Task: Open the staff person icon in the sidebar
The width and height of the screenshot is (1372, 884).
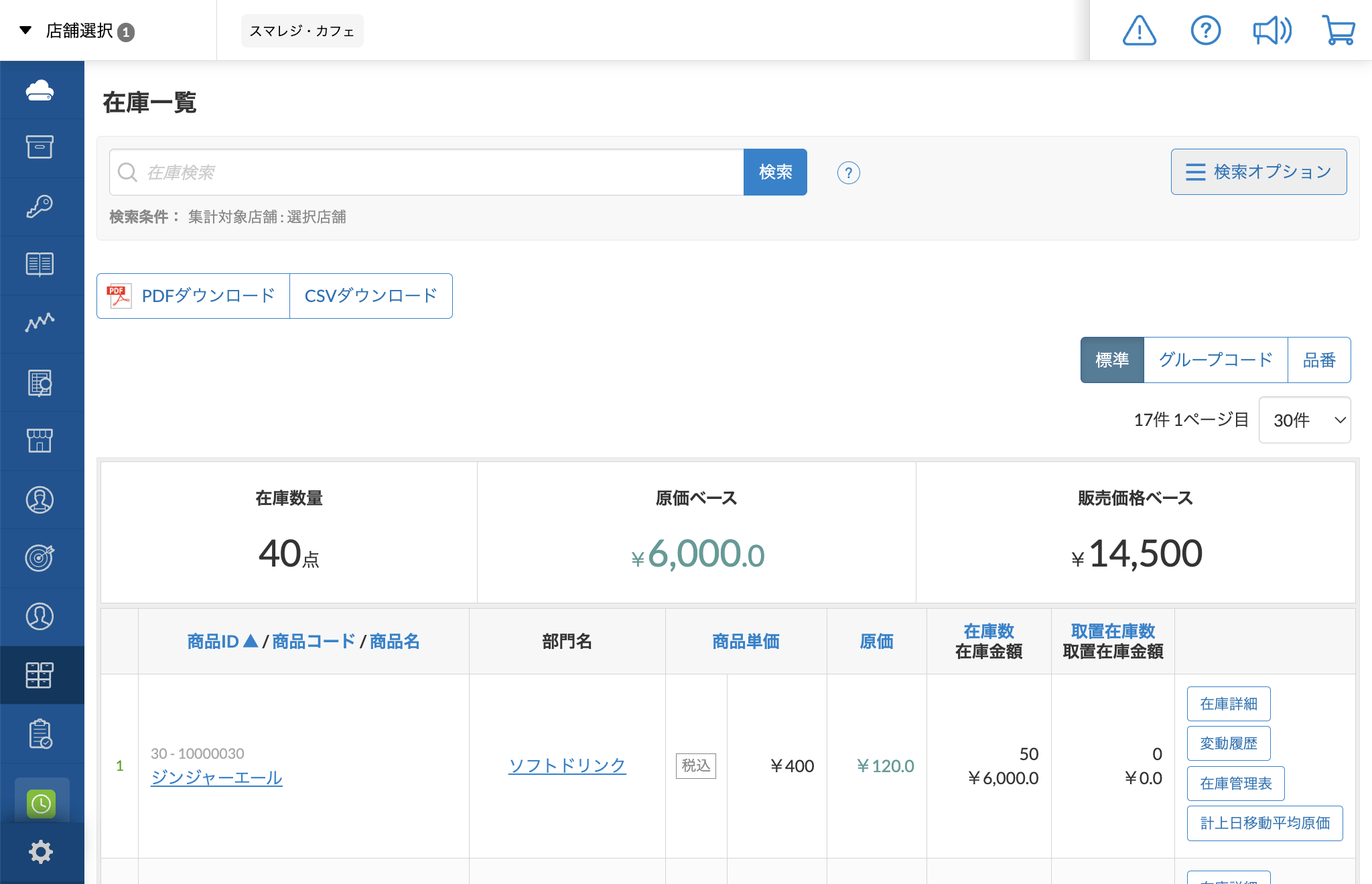Action: point(40,500)
